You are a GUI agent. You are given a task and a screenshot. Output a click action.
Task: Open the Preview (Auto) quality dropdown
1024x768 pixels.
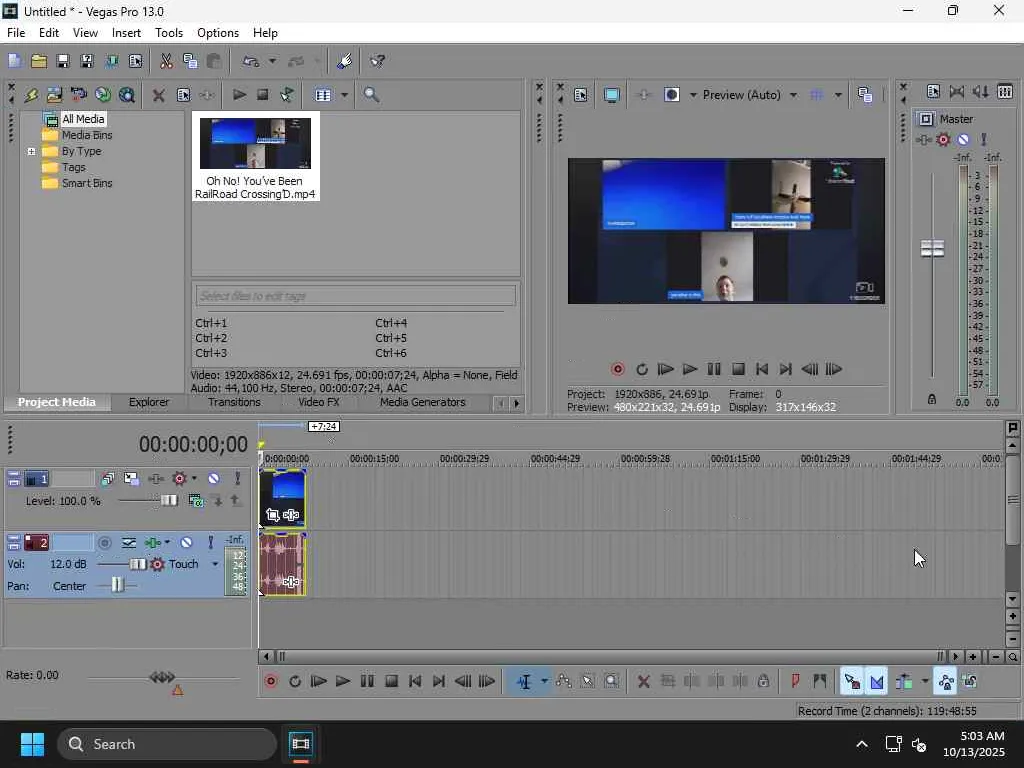[x=793, y=95]
